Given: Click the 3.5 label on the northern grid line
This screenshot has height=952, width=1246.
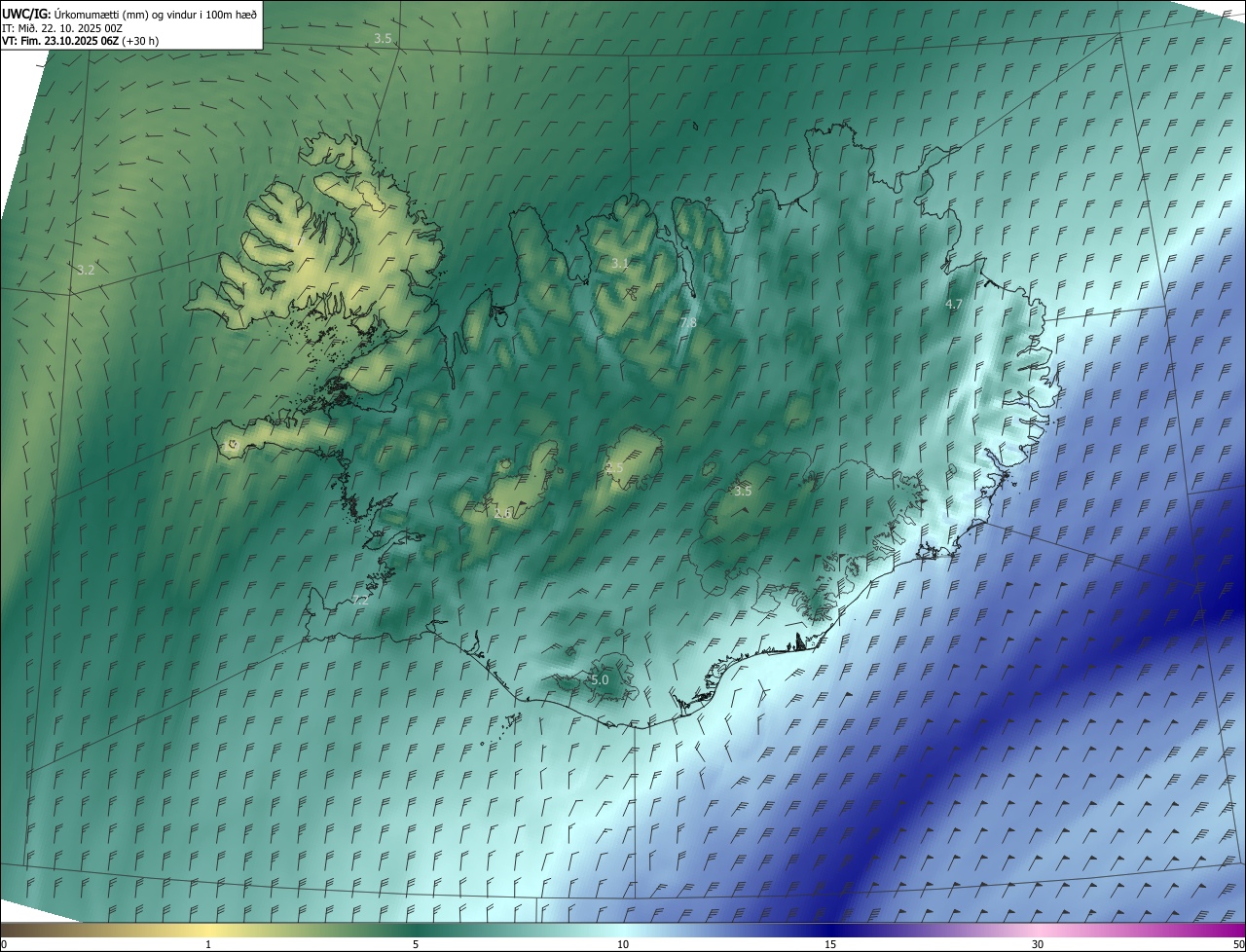Looking at the screenshot, I should (x=383, y=38).
